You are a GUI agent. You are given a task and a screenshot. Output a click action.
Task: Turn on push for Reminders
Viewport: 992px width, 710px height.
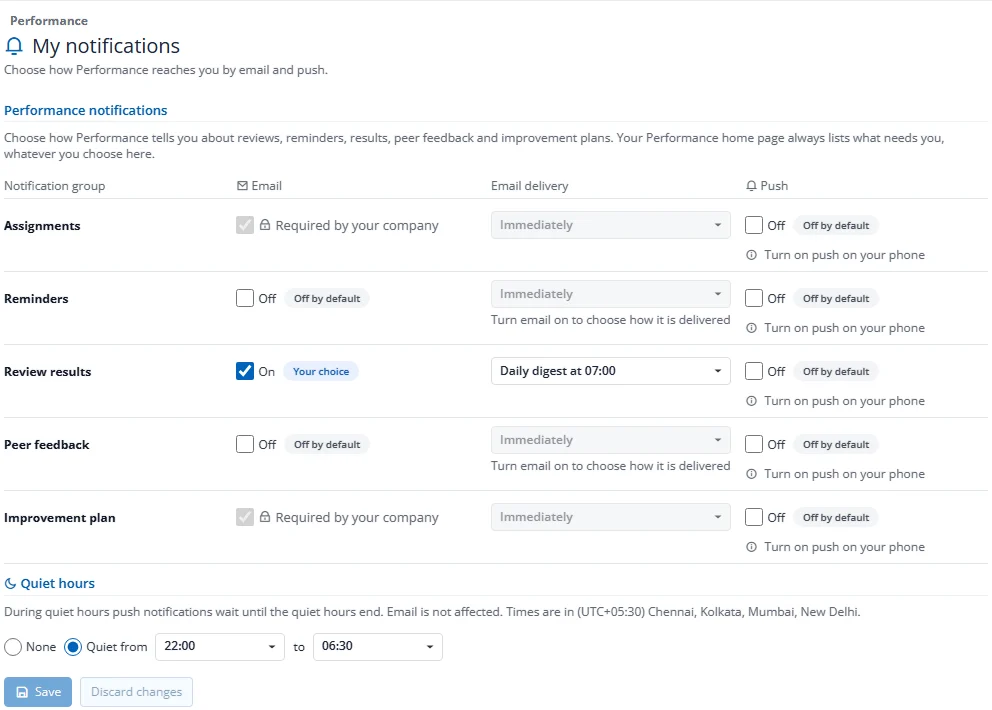tap(753, 298)
